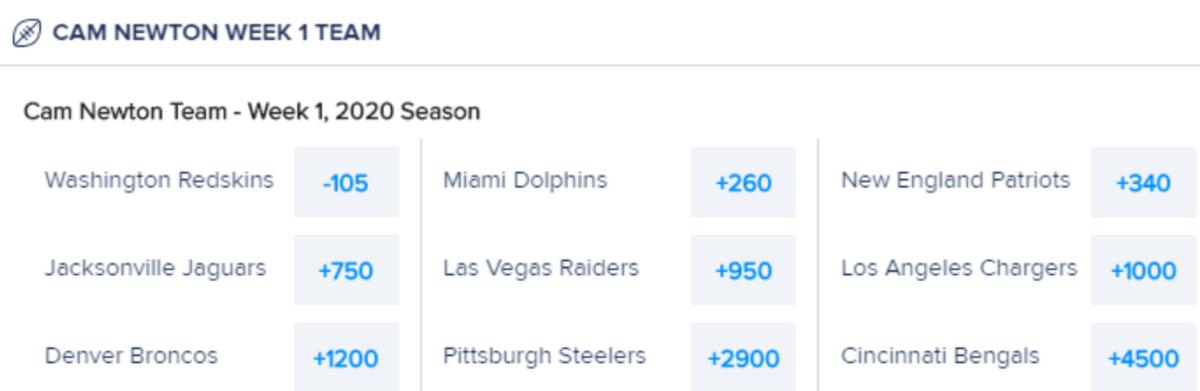Click the Denver Broncos team name
This screenshot has width=1200, height=391.
point(131,356)
